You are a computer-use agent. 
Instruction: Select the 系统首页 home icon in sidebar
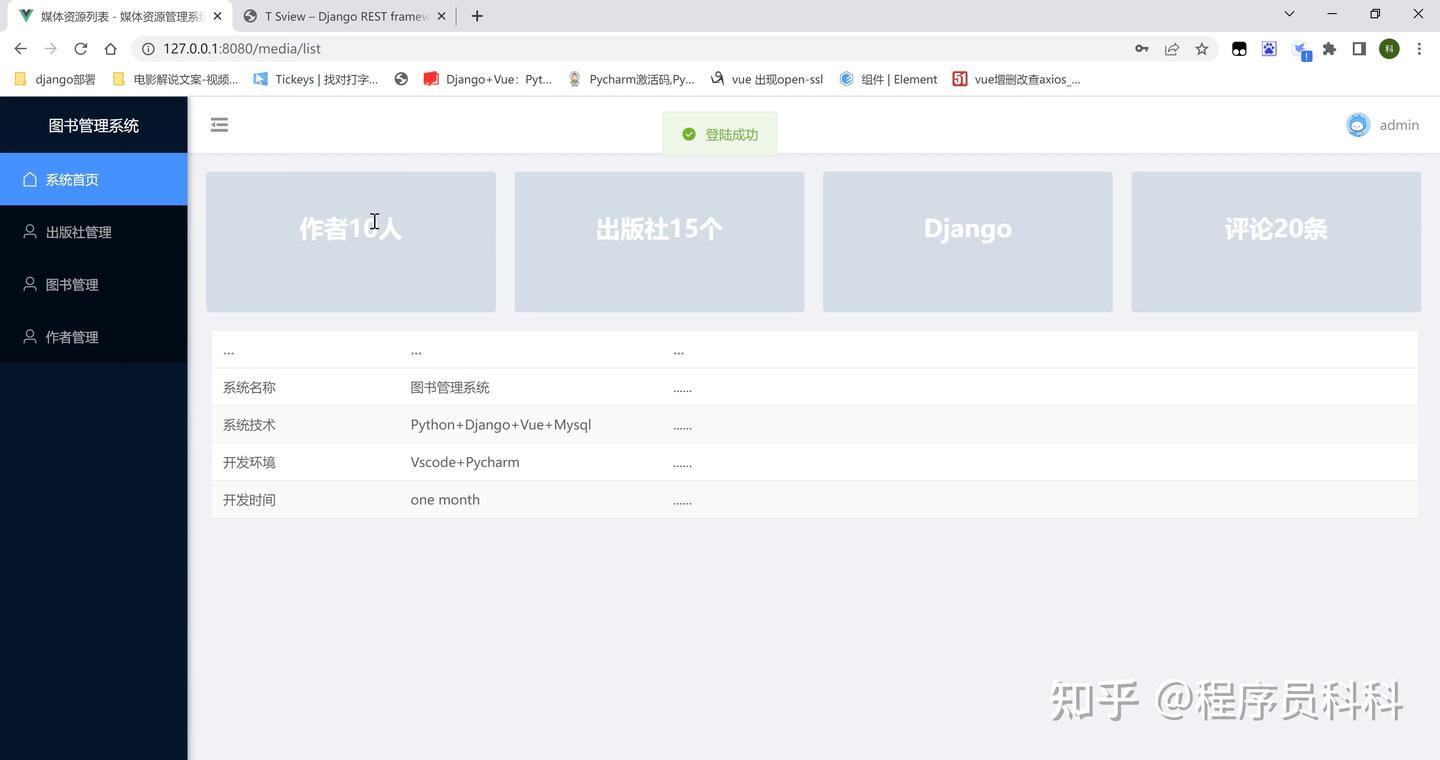tap(28, 179)
